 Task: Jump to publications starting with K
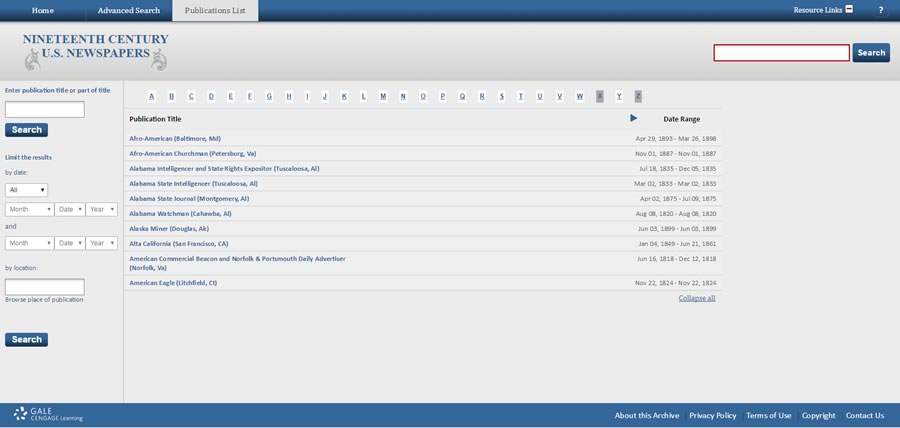(x=344, y=96)
